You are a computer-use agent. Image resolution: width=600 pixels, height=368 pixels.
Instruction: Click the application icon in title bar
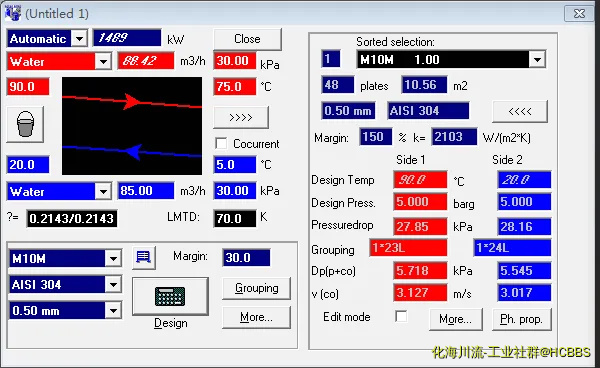coord(13,13)
